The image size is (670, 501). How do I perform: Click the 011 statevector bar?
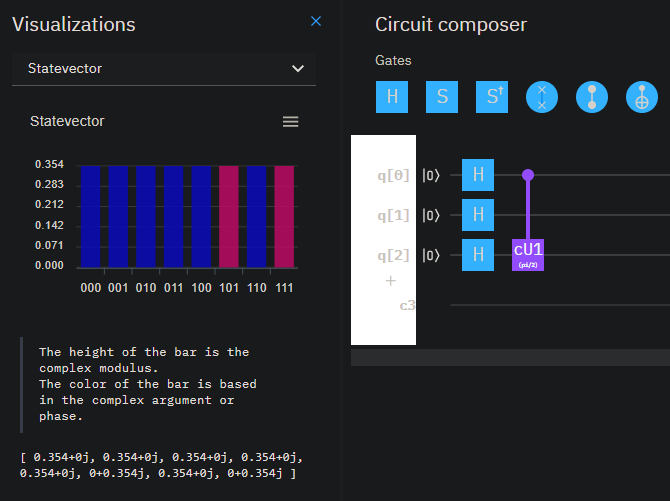pos(173,217)
